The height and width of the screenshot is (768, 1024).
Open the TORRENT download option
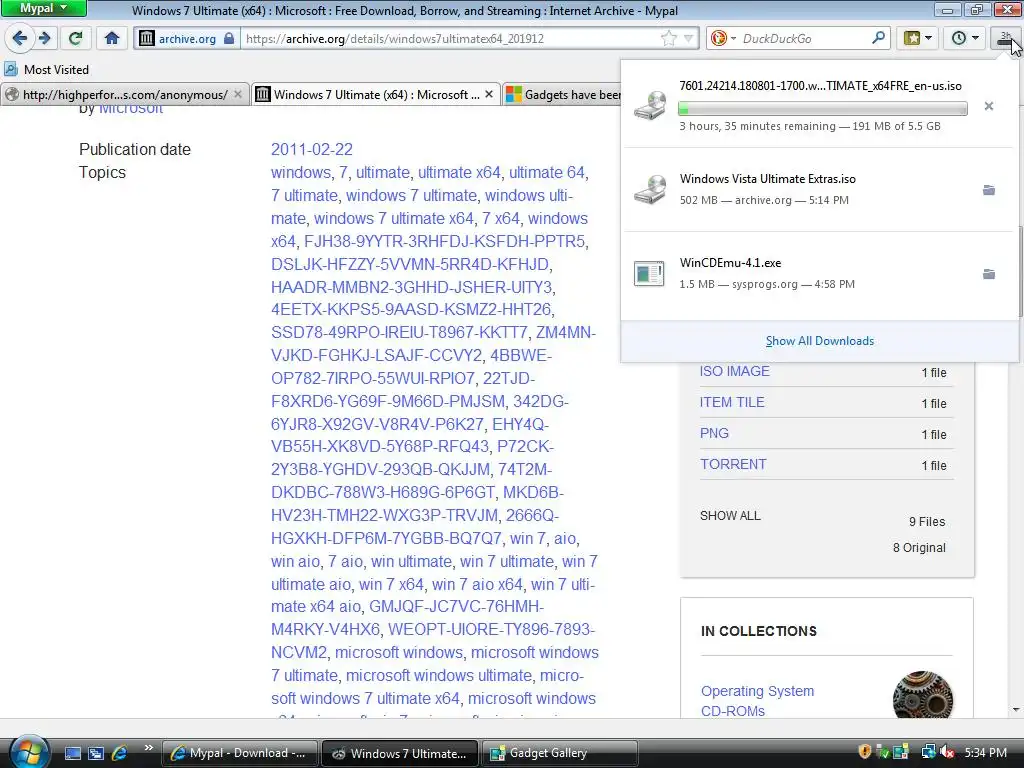coord(733,464)
